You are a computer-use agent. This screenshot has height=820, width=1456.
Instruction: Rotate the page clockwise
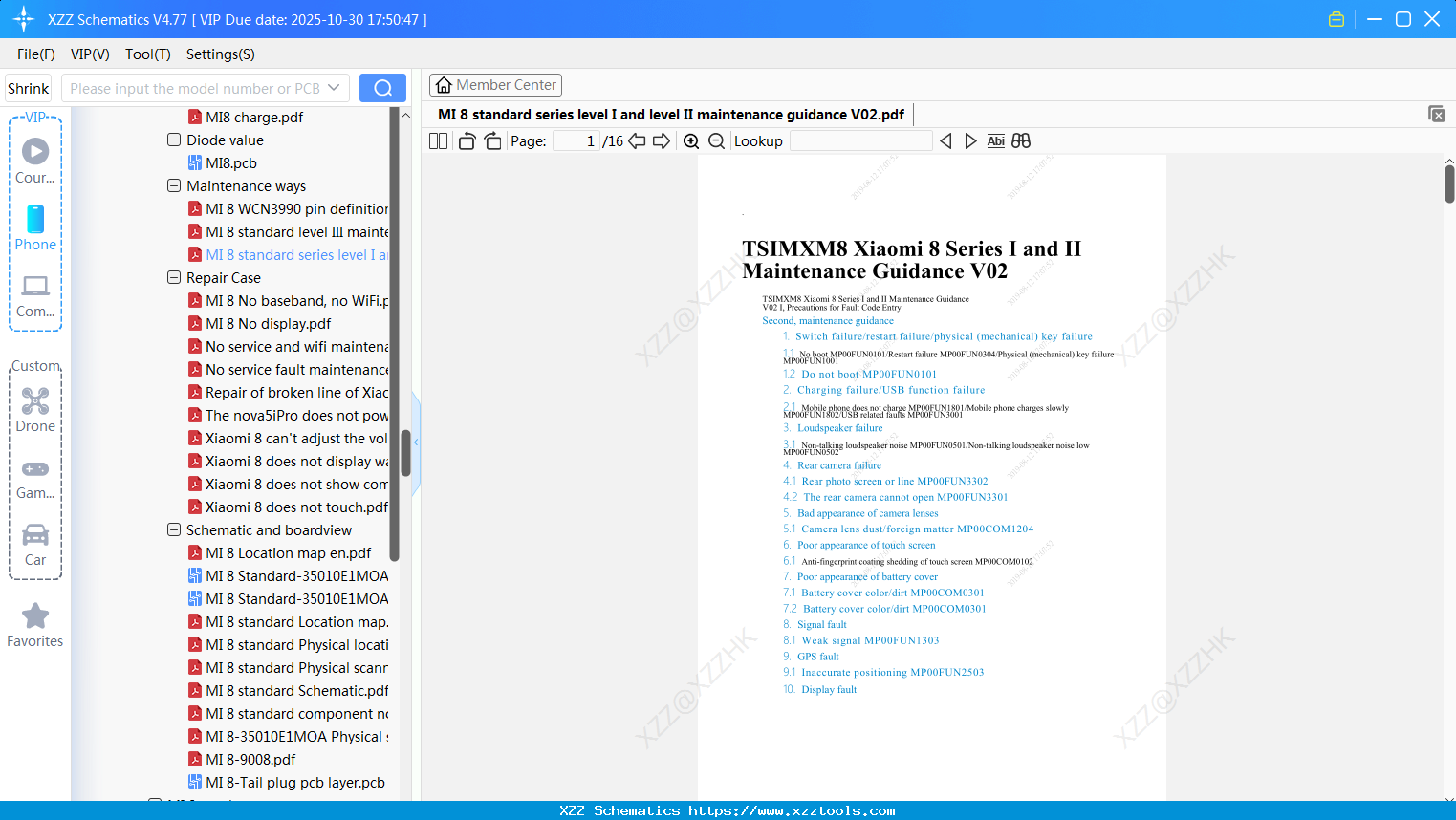[x=493, y=141]
